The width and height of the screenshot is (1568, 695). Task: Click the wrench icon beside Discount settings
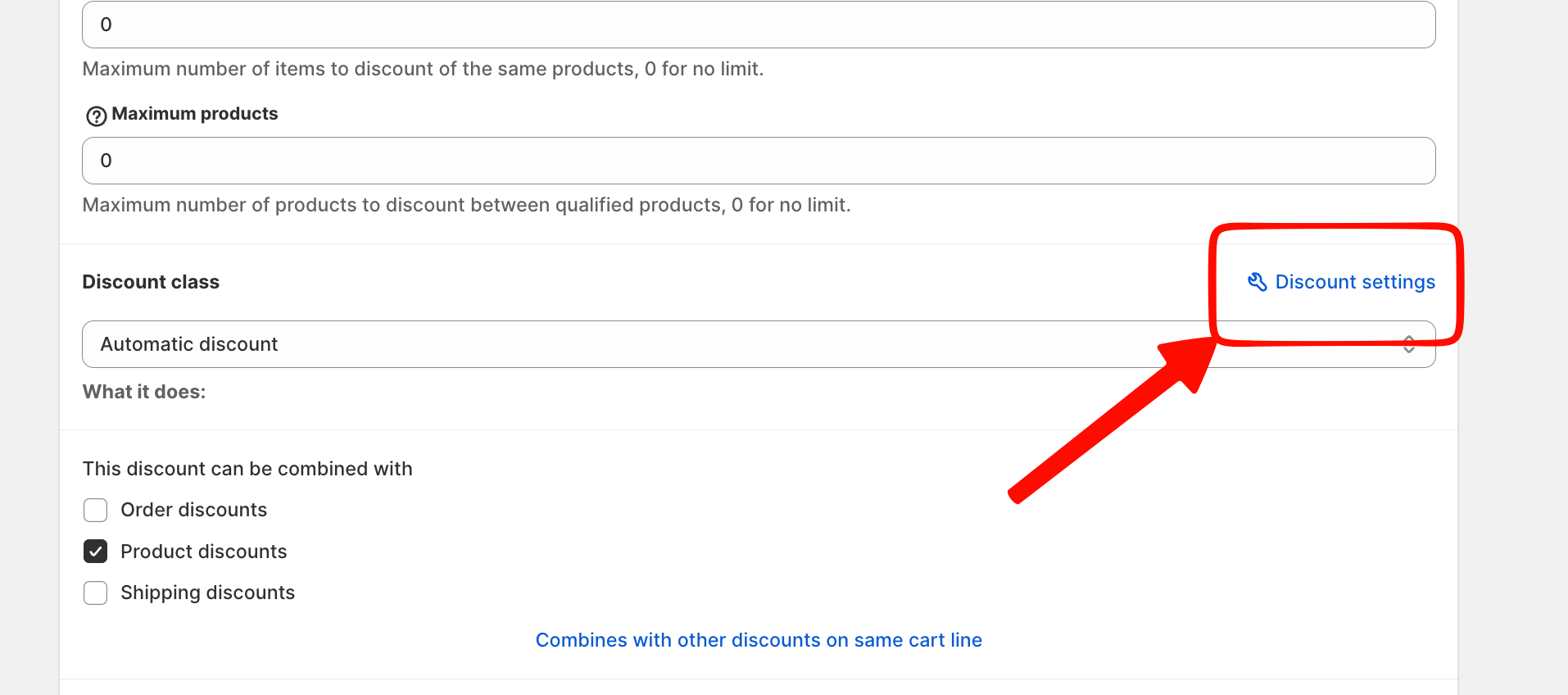(1257, 282)
